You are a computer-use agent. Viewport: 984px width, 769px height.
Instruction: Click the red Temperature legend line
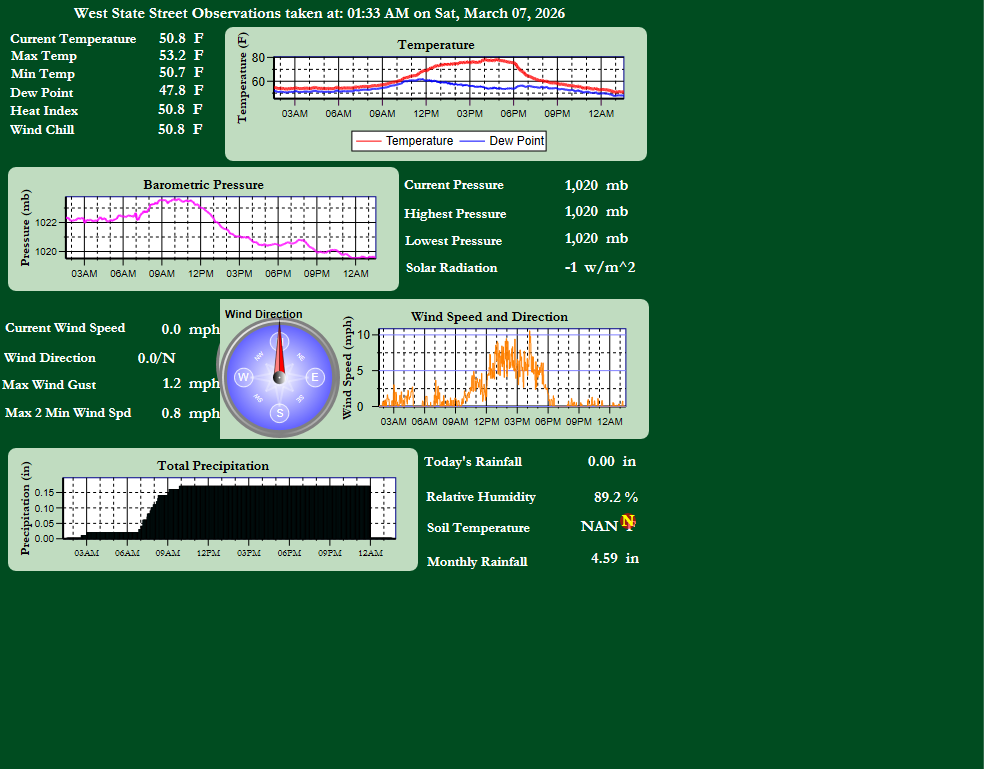tap(369, 141)
